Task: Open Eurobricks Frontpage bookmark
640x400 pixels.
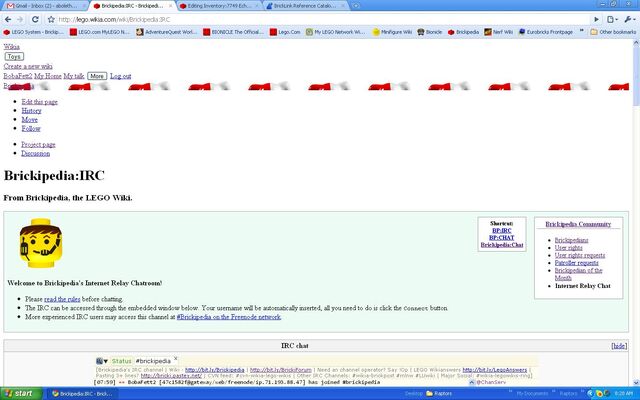Action: click(546, 32)
